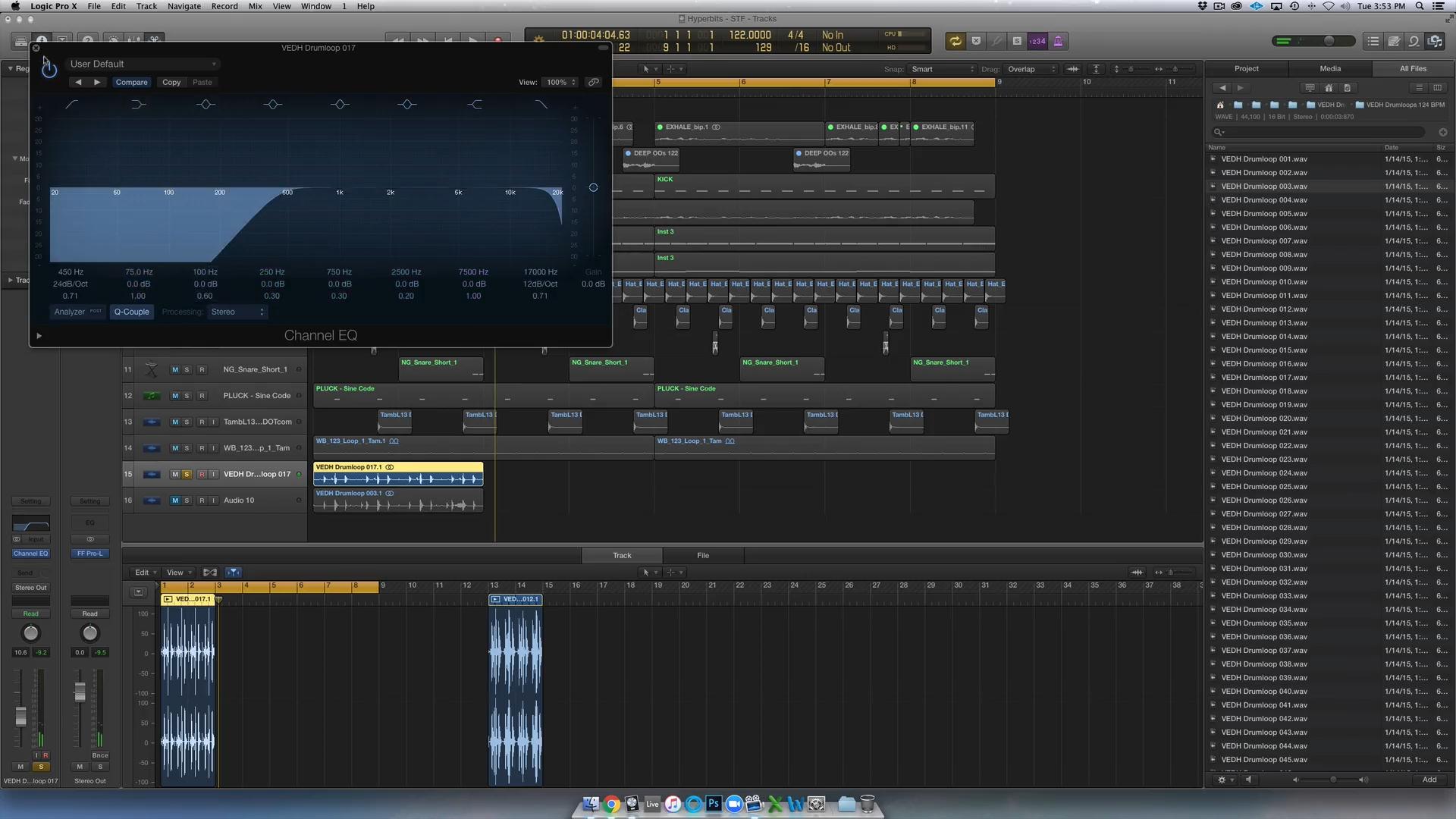Toggle Channel EQ power bypass button
Screen dimensions: 1456x819
click(49, 69)
